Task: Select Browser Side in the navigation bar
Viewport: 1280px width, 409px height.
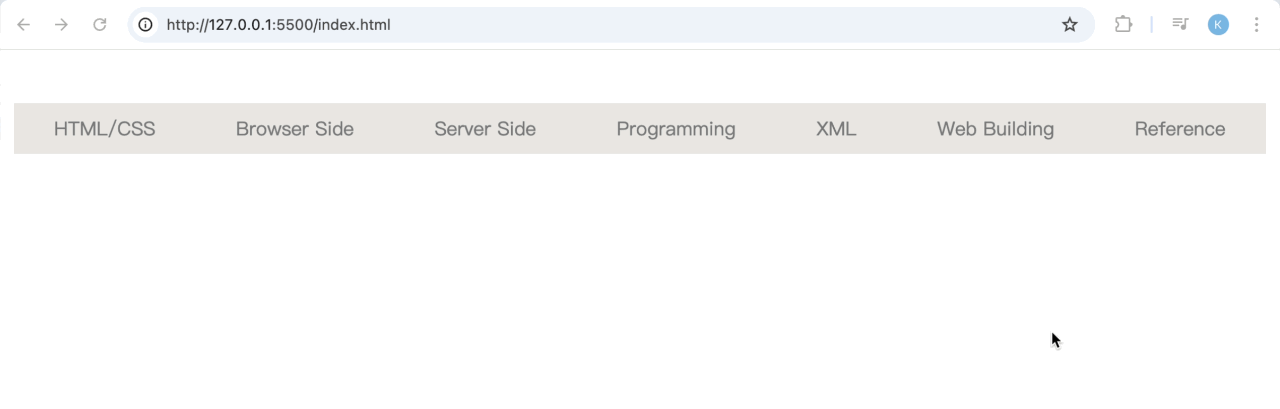Action: click(x=295, y=129)
